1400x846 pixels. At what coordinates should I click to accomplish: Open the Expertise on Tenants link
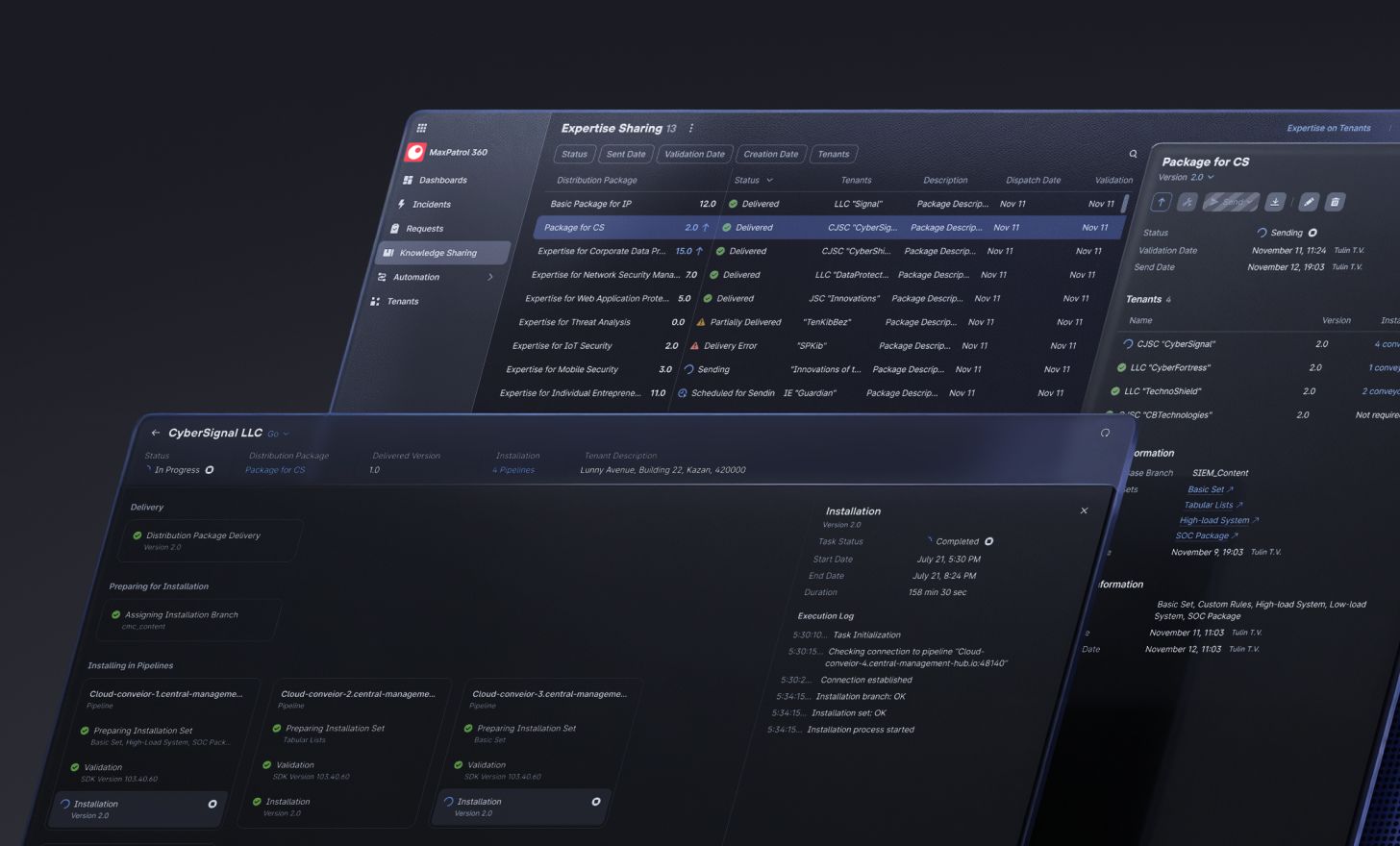pos(1329,128)
